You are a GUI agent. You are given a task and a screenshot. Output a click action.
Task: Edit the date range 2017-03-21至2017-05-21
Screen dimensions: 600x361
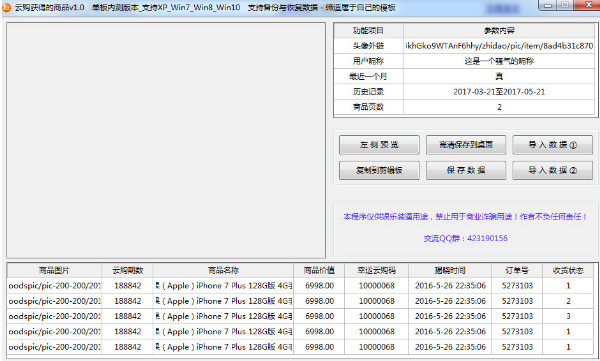coord(499,92)
